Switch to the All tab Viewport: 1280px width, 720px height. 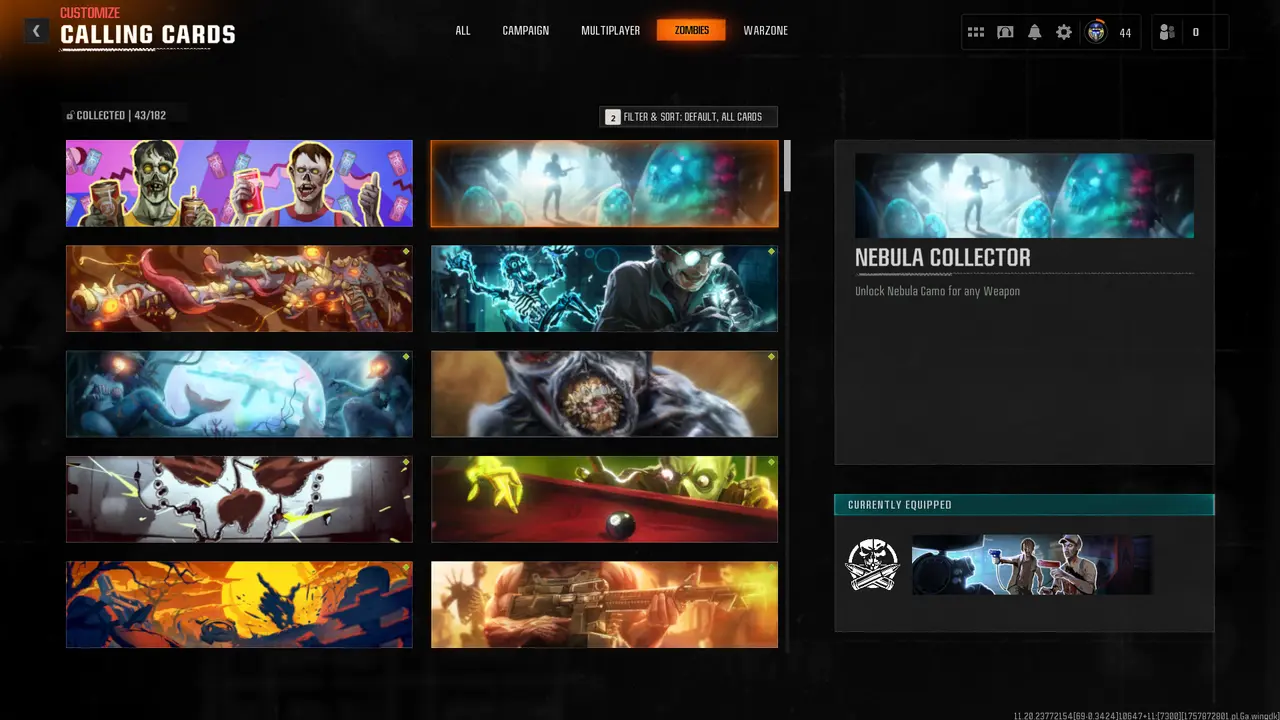coord(463,31)
